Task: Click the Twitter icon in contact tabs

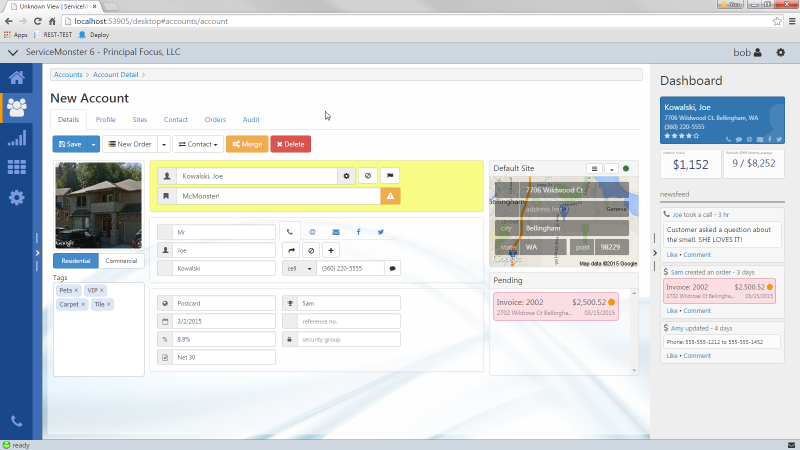Action: coord(380,232)
